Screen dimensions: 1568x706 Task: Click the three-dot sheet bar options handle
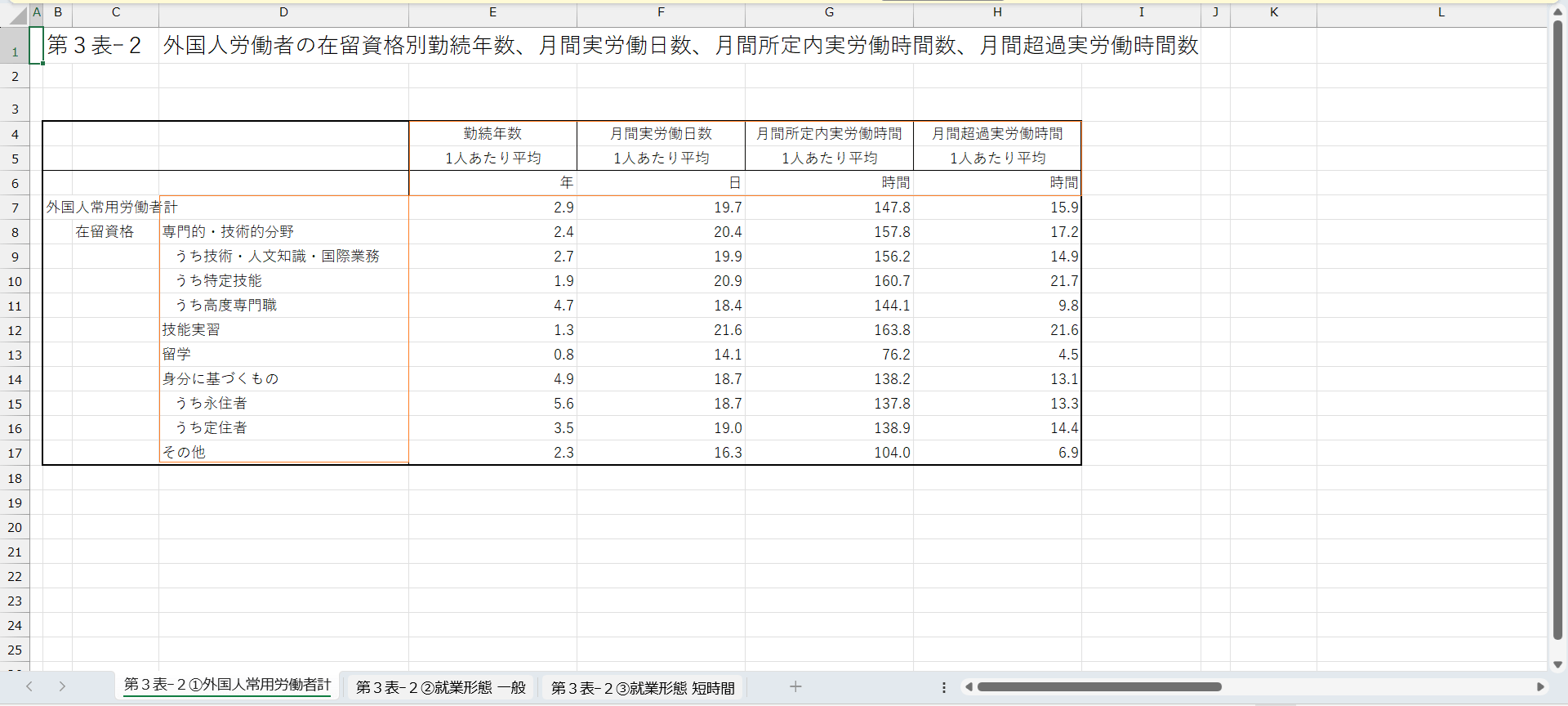(x=943, y=687)
